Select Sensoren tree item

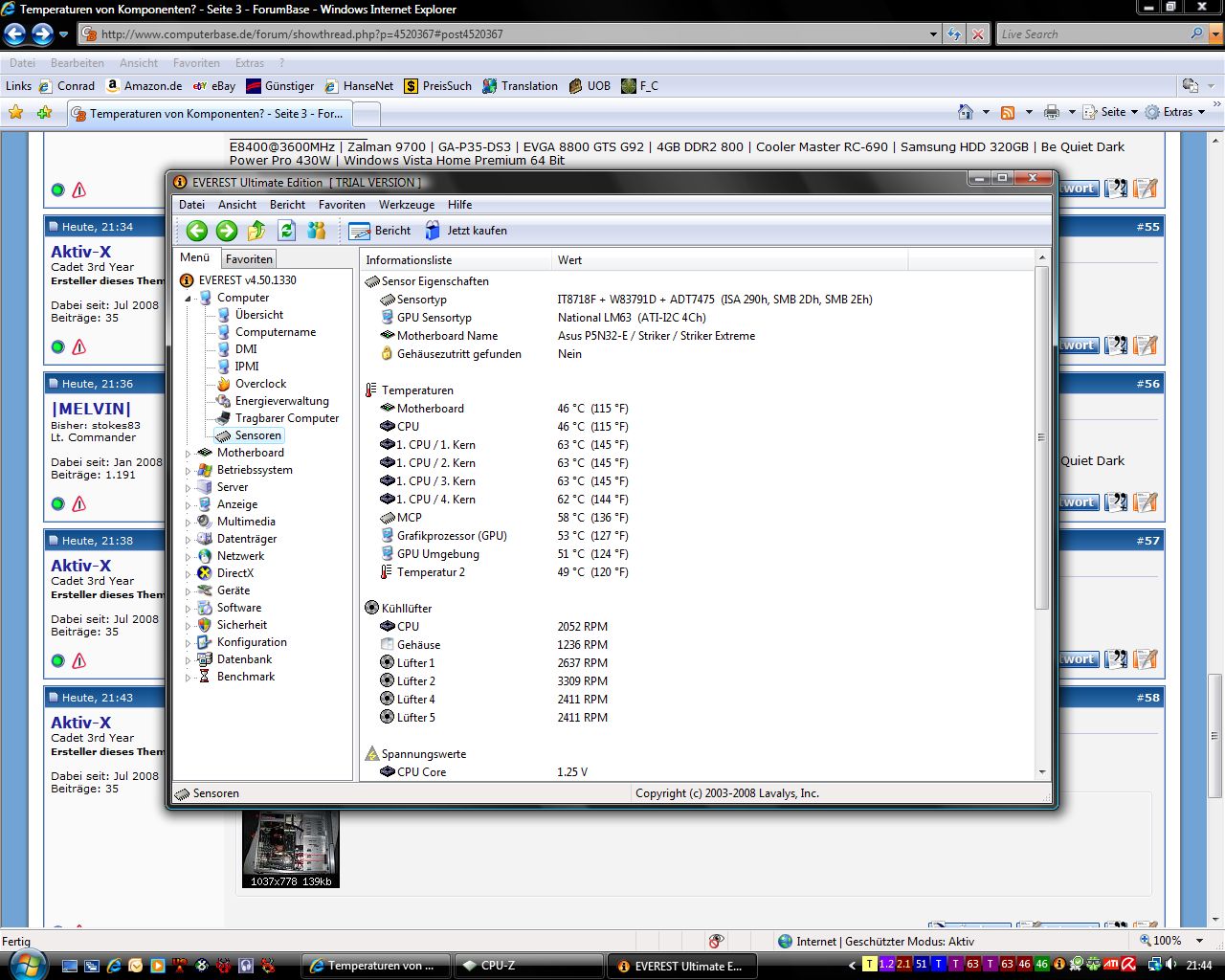point(258,435)
